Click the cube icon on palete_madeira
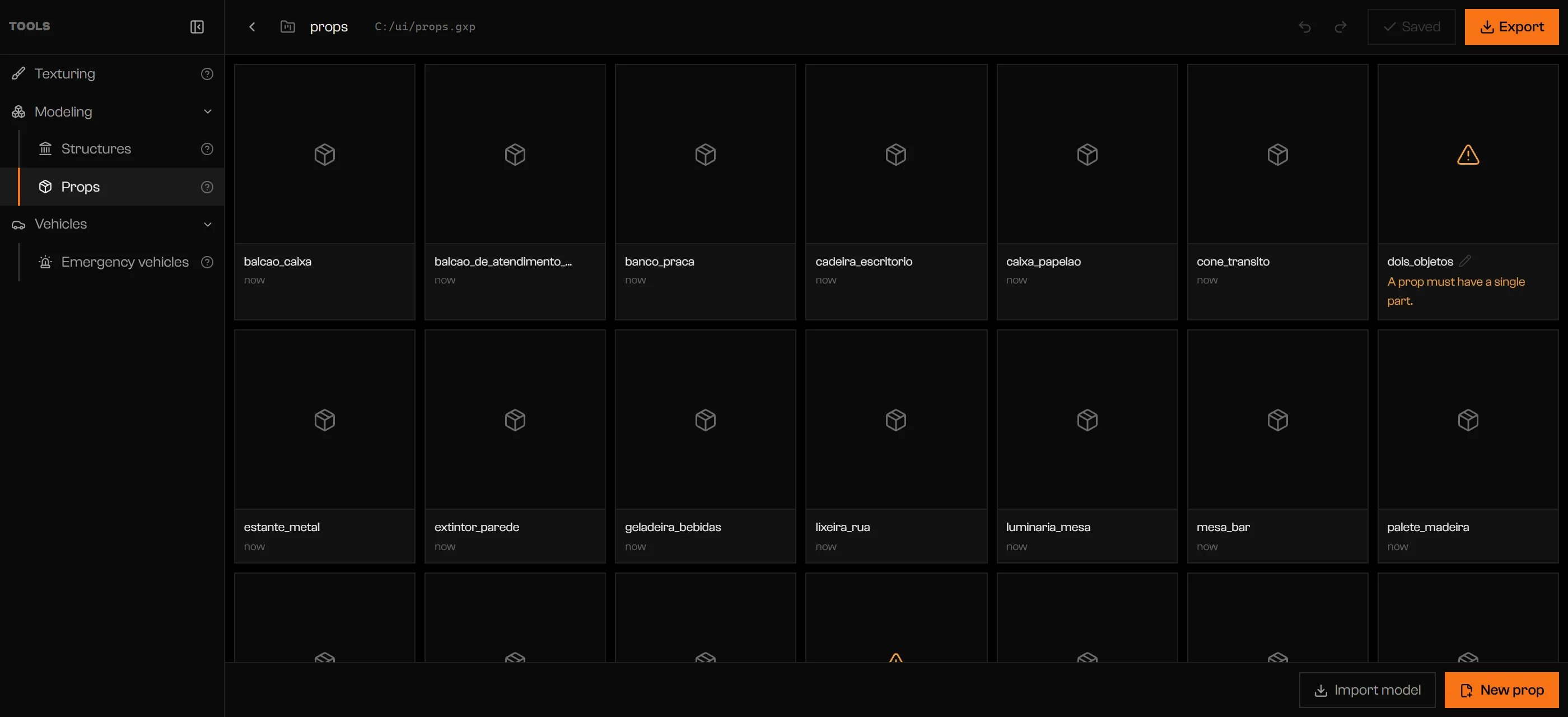 click(1468, 420)
